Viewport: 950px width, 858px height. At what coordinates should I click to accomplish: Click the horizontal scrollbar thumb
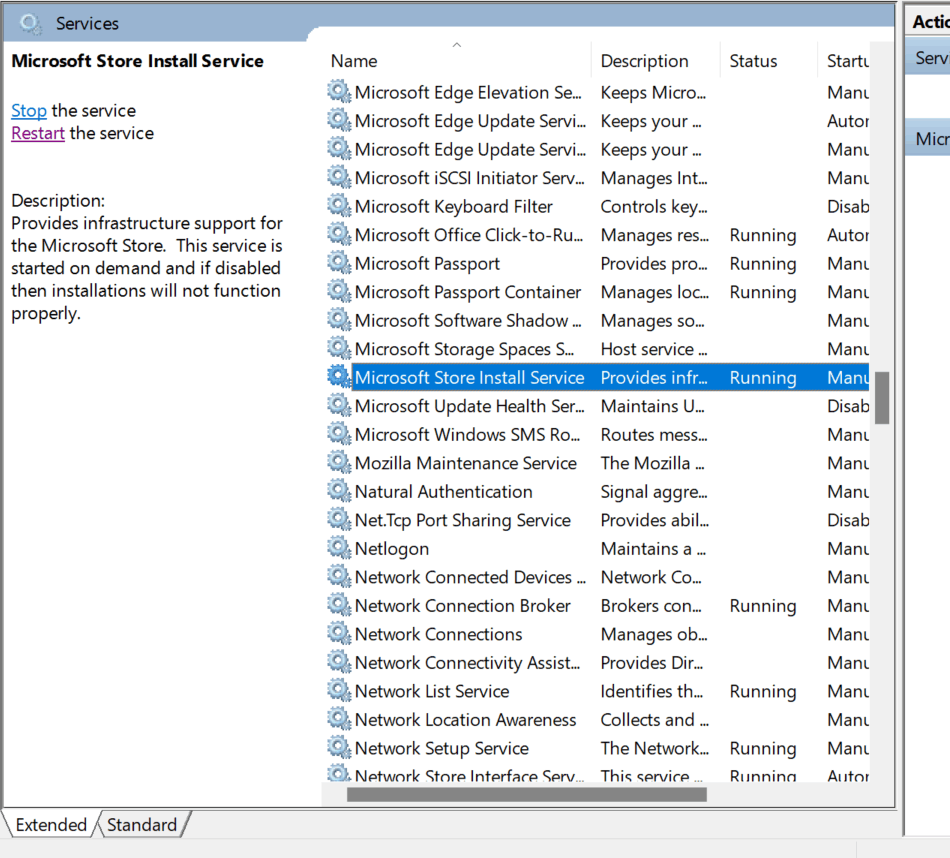click(x=526, y=794)
